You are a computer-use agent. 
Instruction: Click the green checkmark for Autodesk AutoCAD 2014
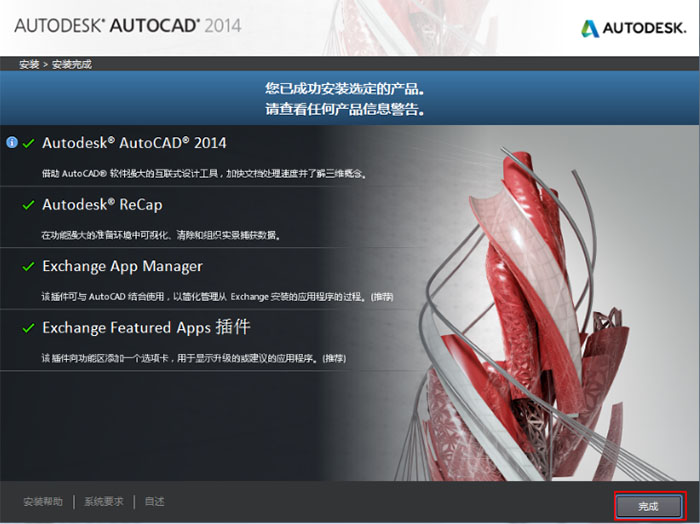coord(29,143)
